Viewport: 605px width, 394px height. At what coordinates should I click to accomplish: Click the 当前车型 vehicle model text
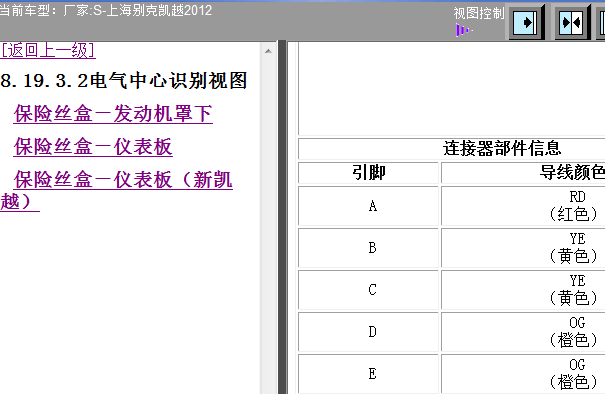click(106, 10)
